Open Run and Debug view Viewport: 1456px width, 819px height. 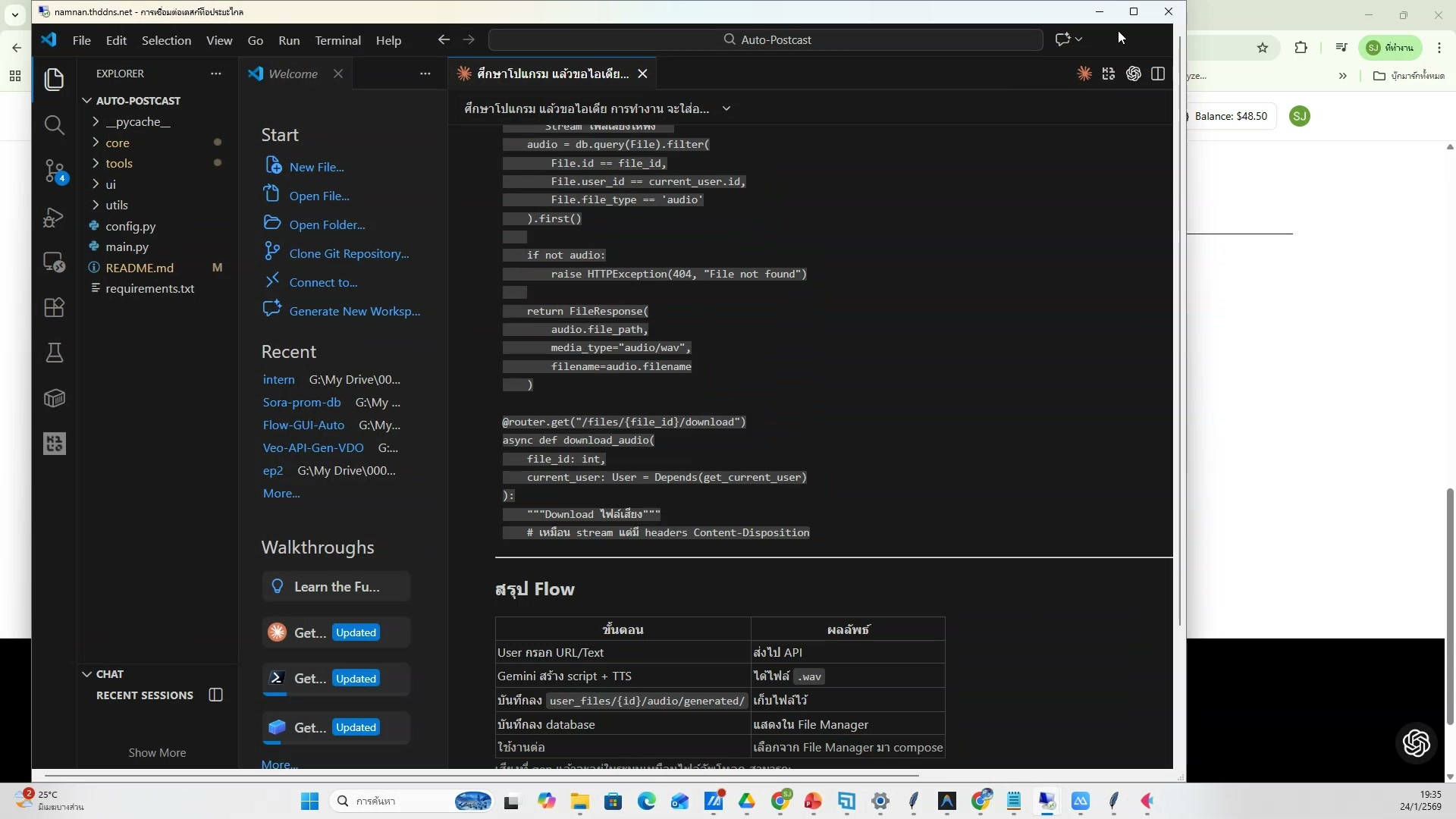[54, 218]
